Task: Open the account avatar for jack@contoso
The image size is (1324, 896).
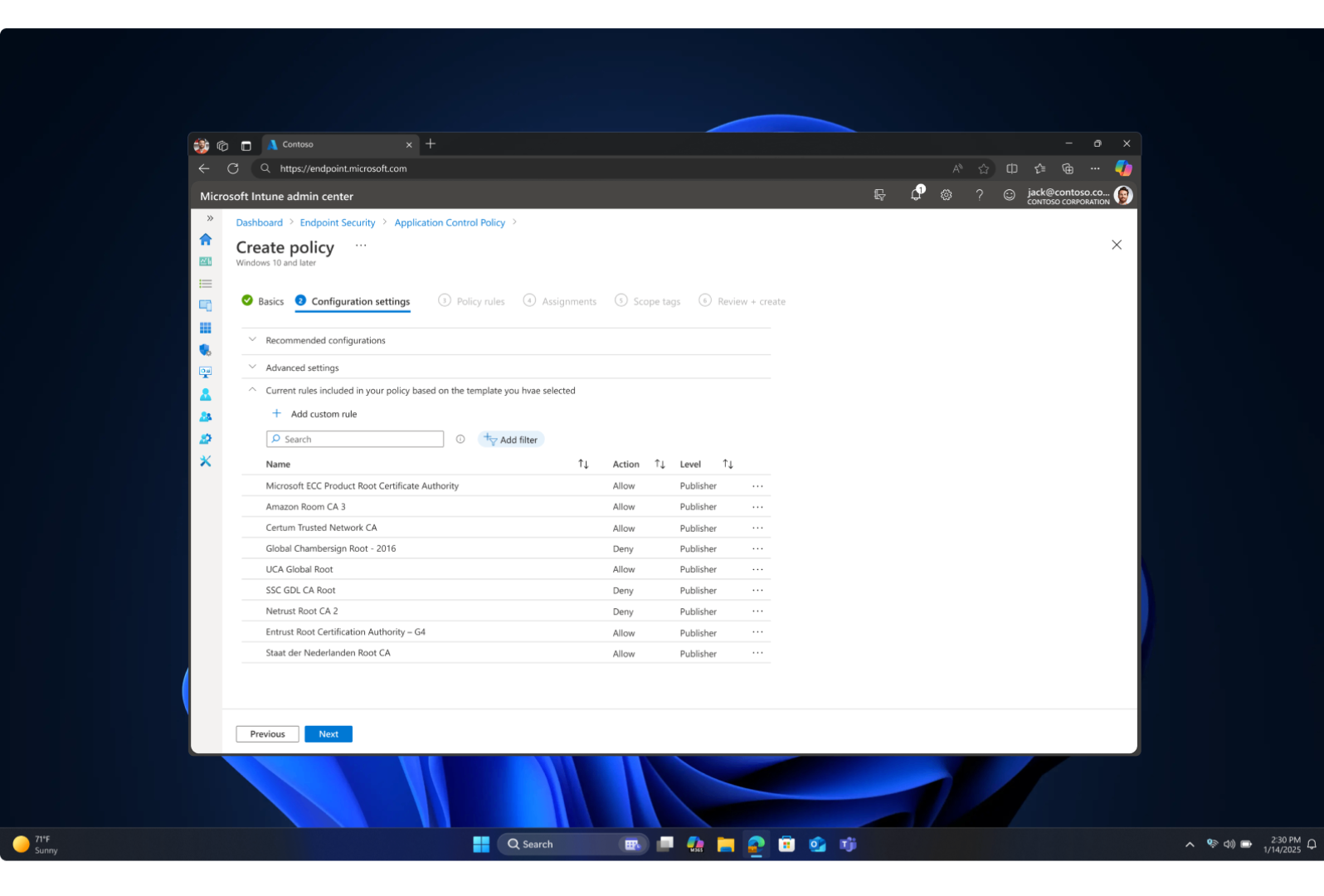Action: coord(1123,195)
